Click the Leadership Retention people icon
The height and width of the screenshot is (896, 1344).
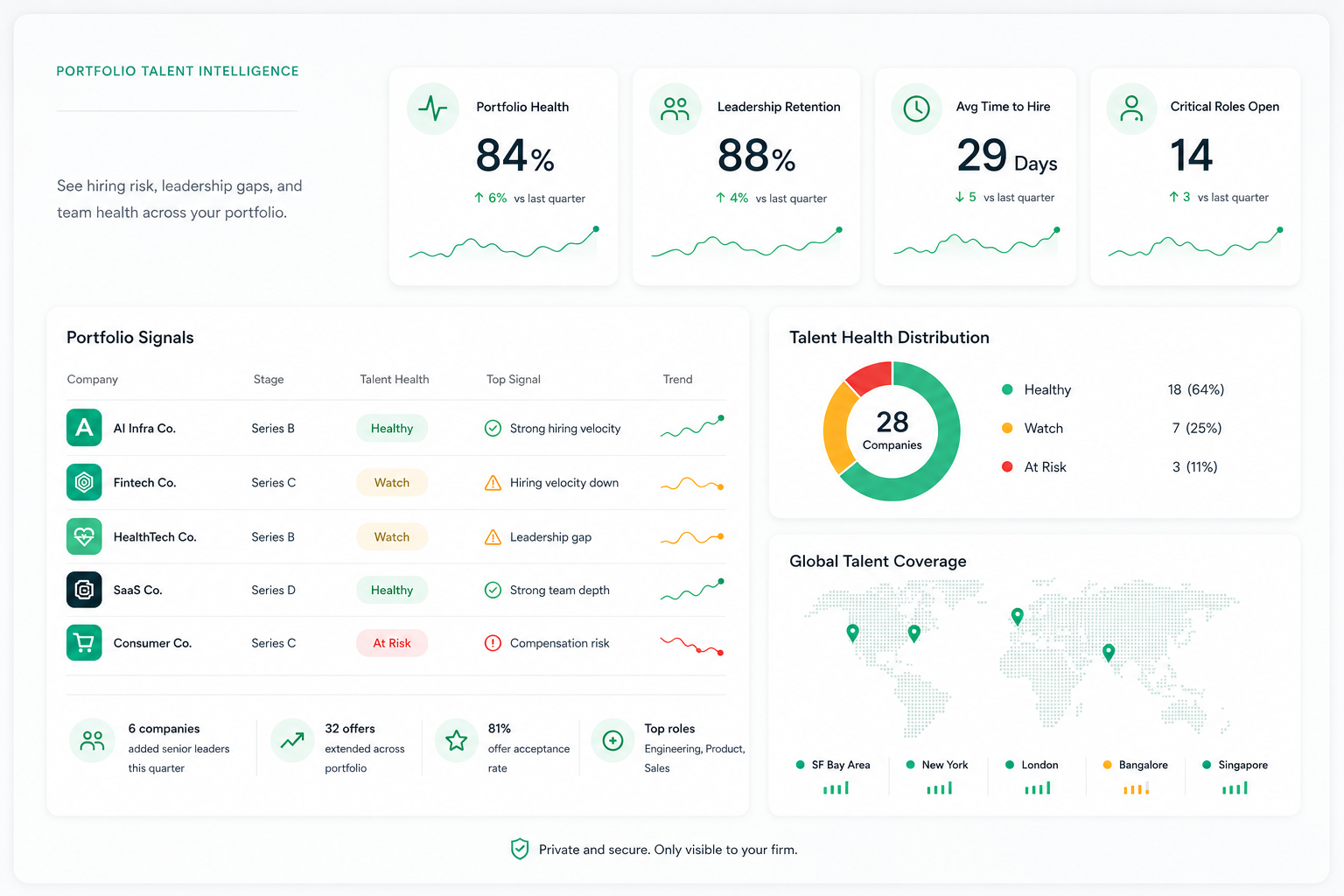coord(675,108)
